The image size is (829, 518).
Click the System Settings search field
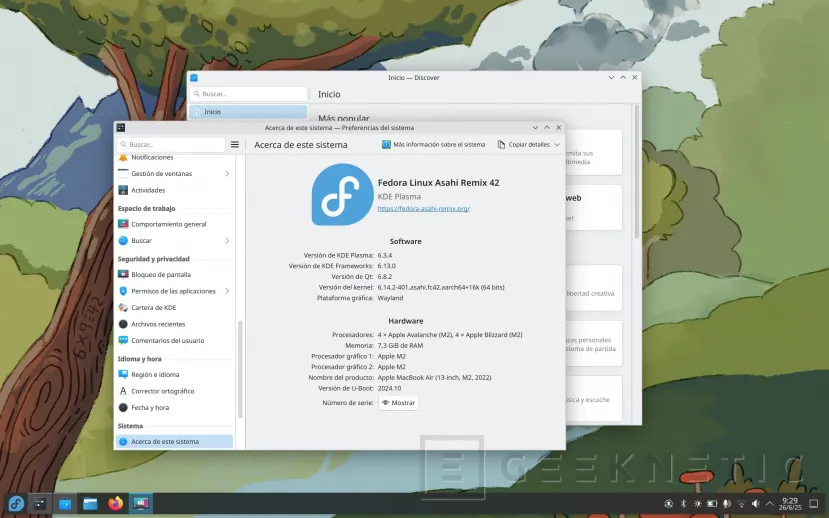click(x=171, y=144)
